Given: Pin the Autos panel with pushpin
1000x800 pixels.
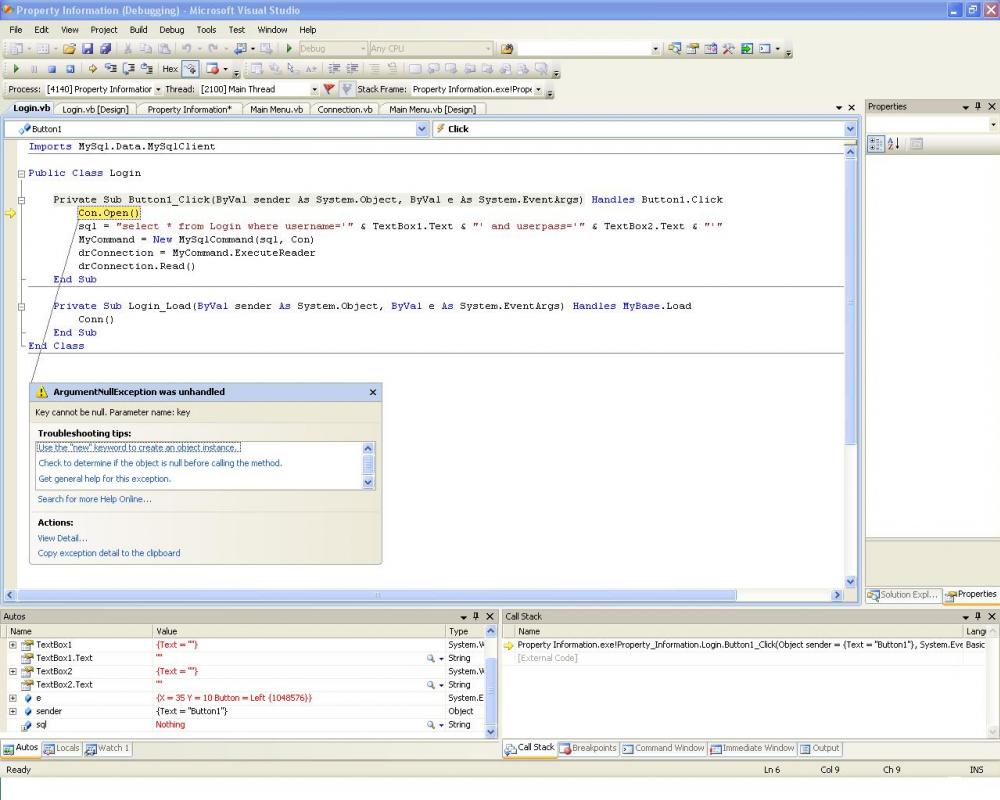Looking at the screenshot, I should click(x=476, y=616).
